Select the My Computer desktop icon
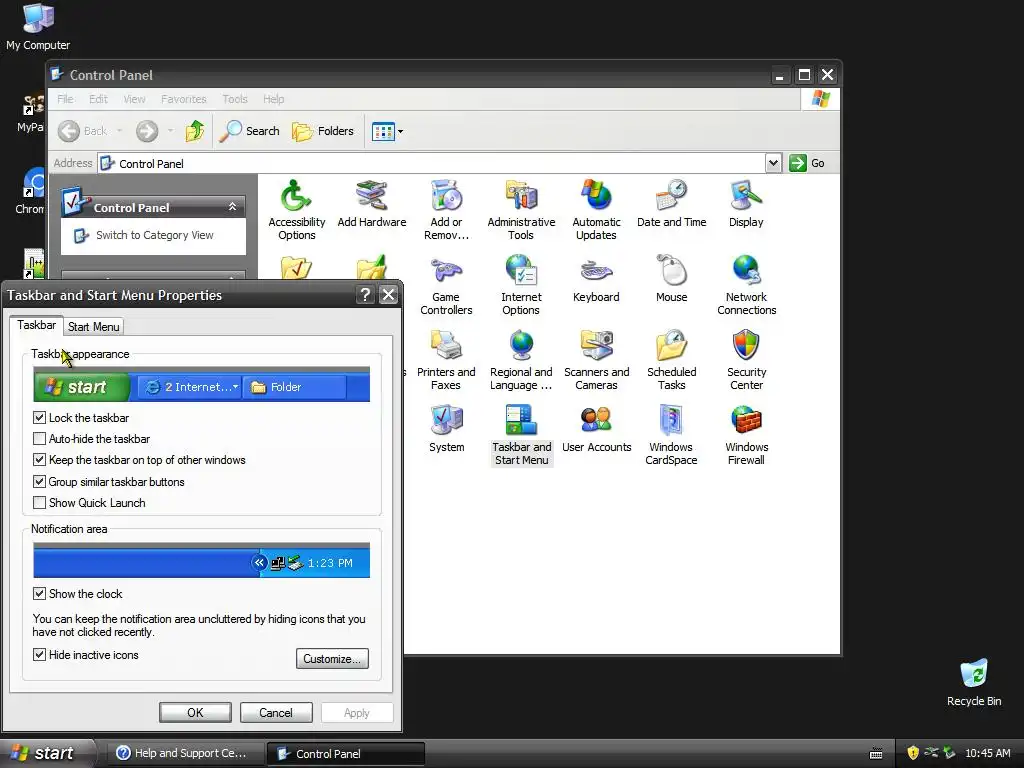The height and width of the screenshot is (768, 1024). point(38,27)
